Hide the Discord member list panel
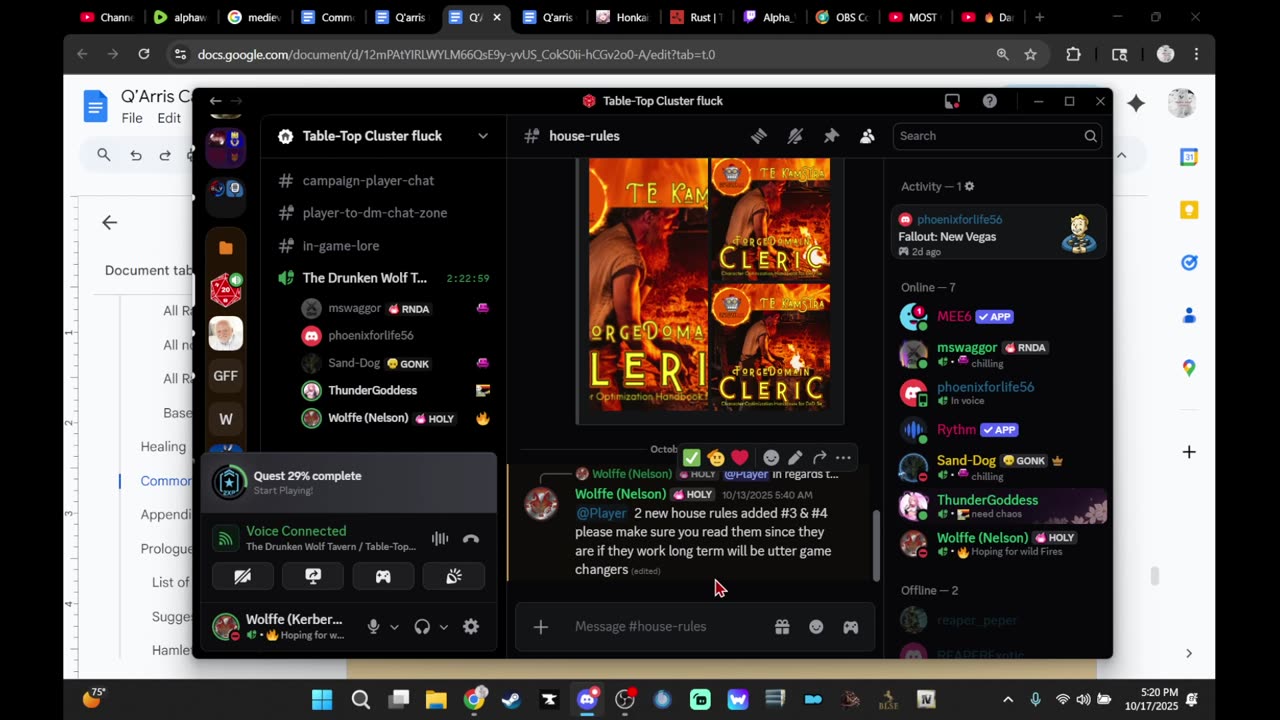The image size is (1280, 720). coord(867,136)
